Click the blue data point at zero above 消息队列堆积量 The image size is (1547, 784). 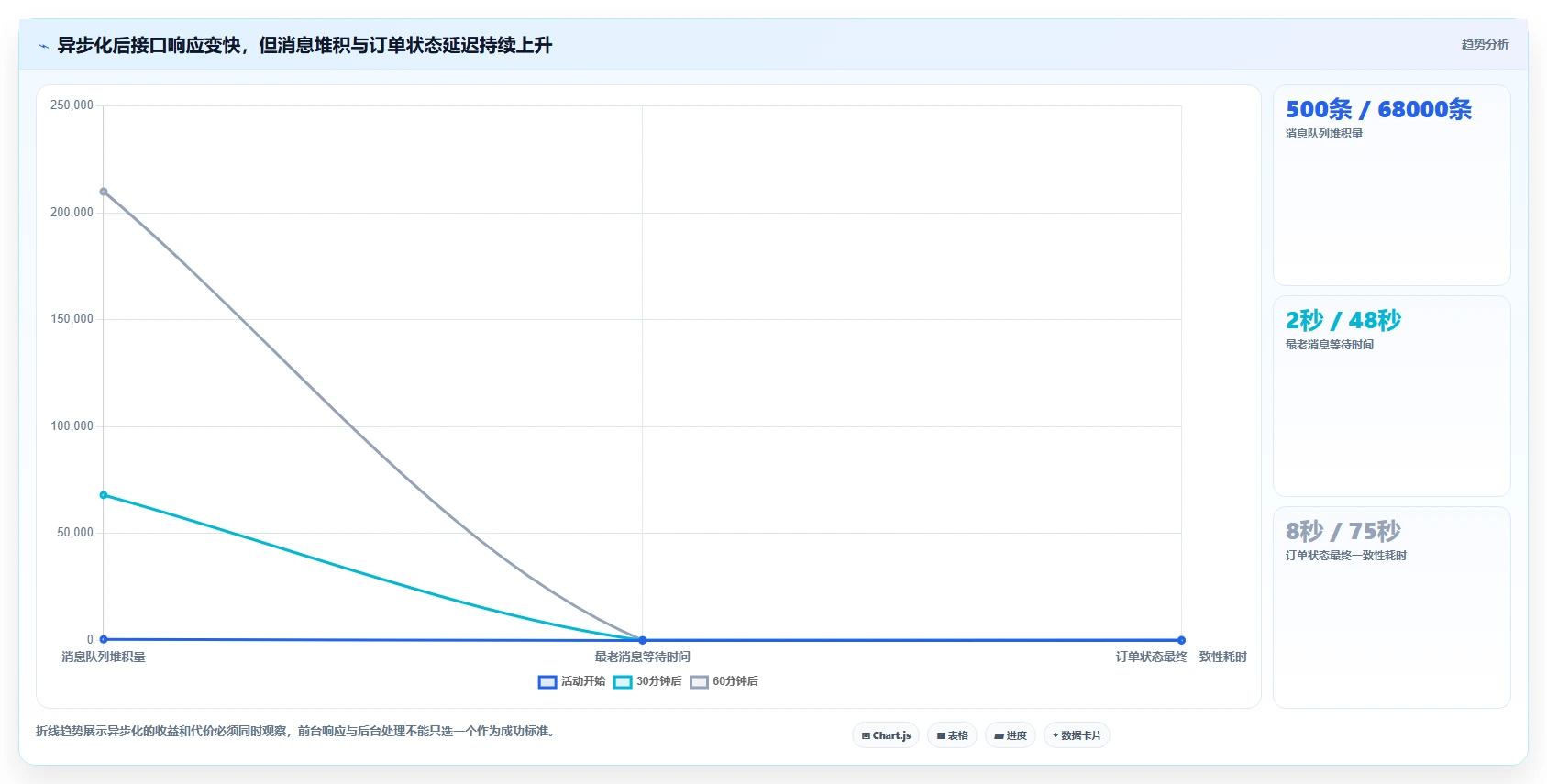coord(104,639)
